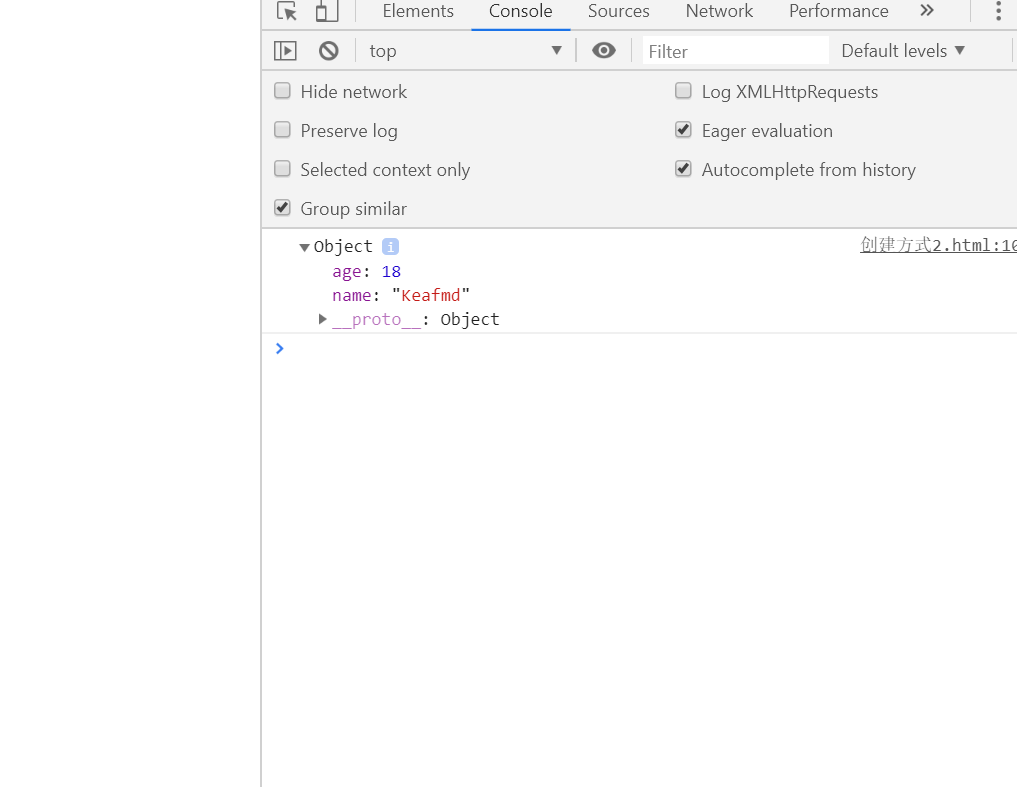
Task: Clear the console with the ban icon
Action: click(329, 51)
